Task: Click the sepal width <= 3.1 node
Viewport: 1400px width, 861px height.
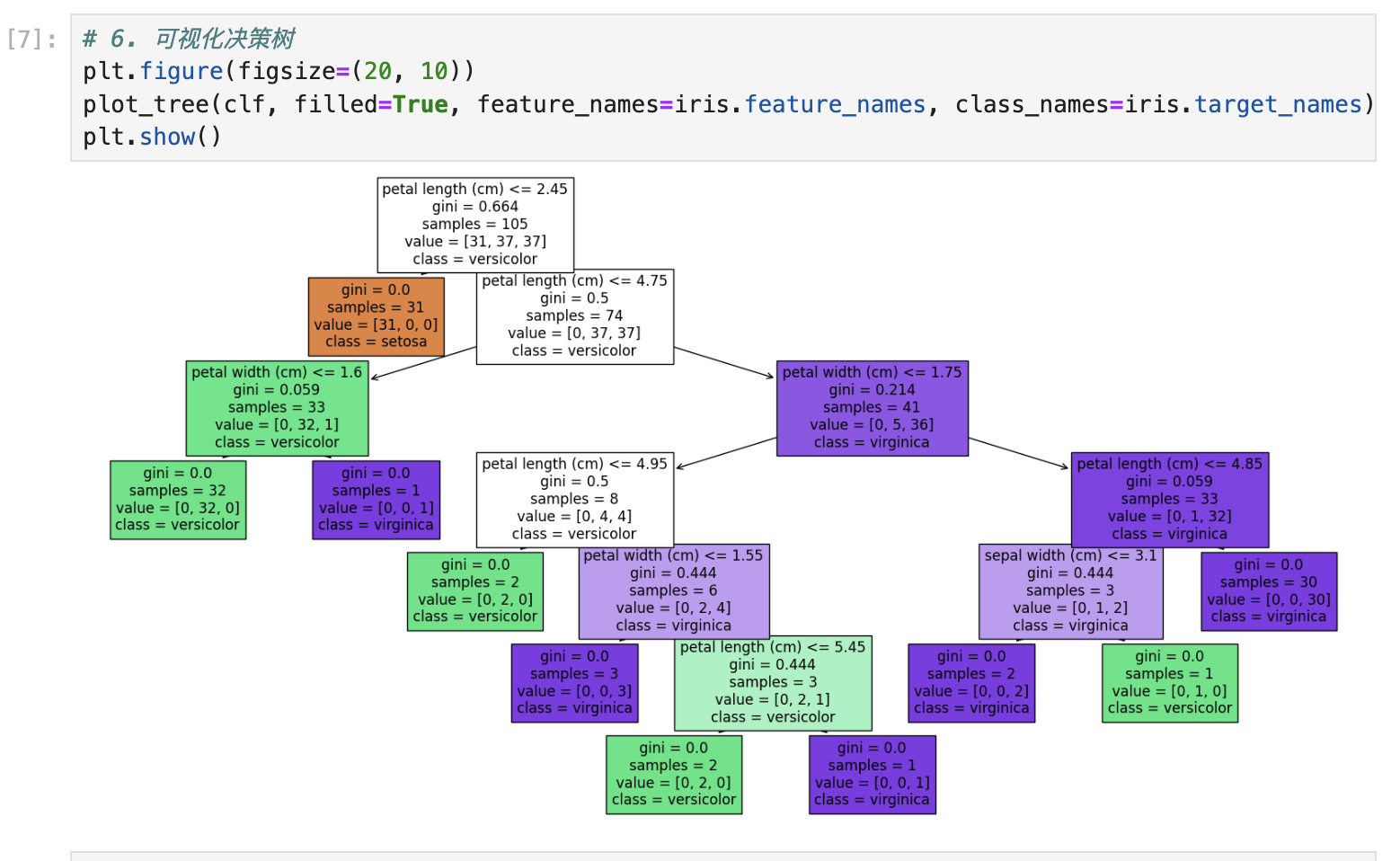Action: [x=1070, y=591]
